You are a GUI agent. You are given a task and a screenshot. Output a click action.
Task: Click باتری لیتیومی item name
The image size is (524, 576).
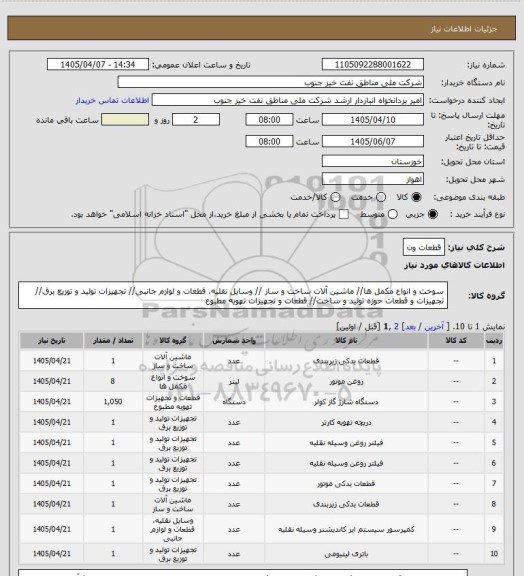click(x=346, y=554)
